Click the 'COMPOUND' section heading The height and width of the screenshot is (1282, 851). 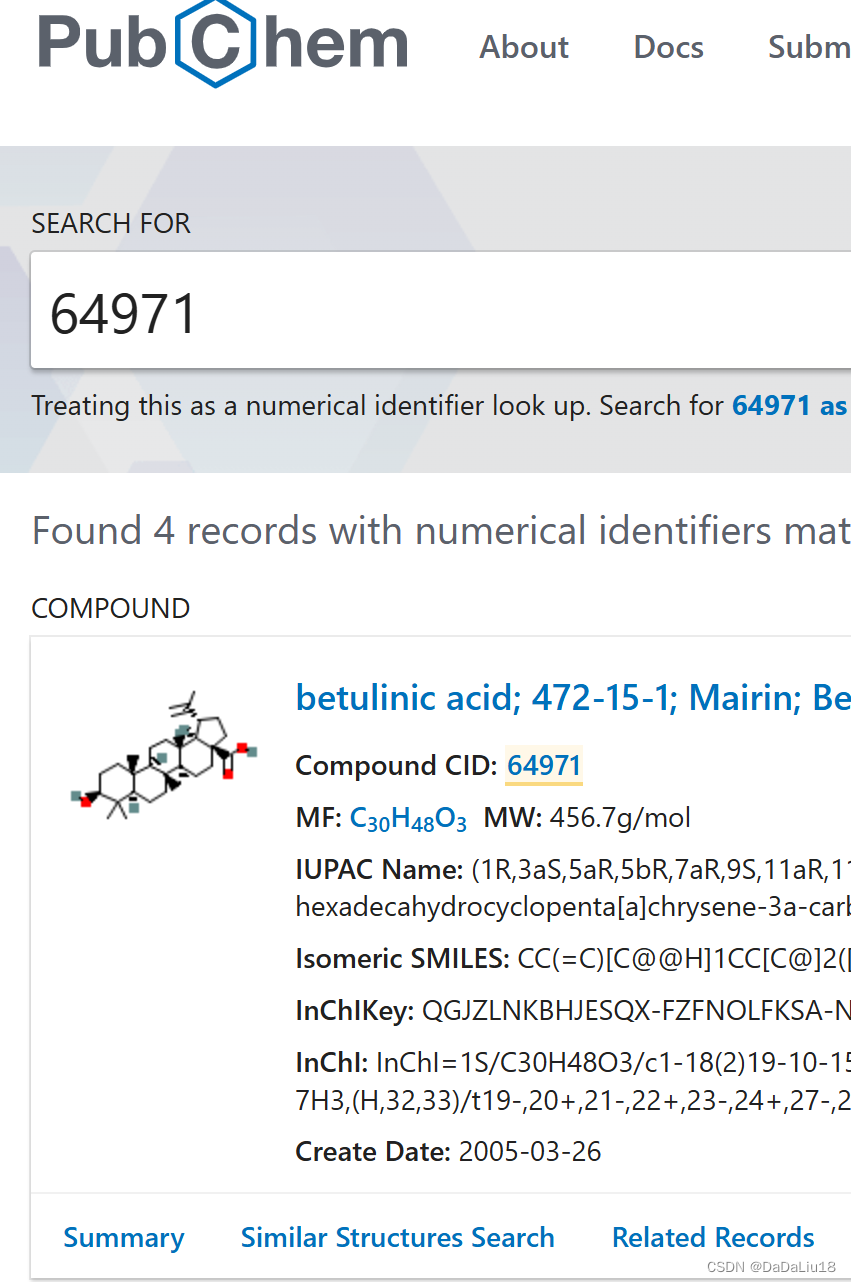(x=111, y=608)
